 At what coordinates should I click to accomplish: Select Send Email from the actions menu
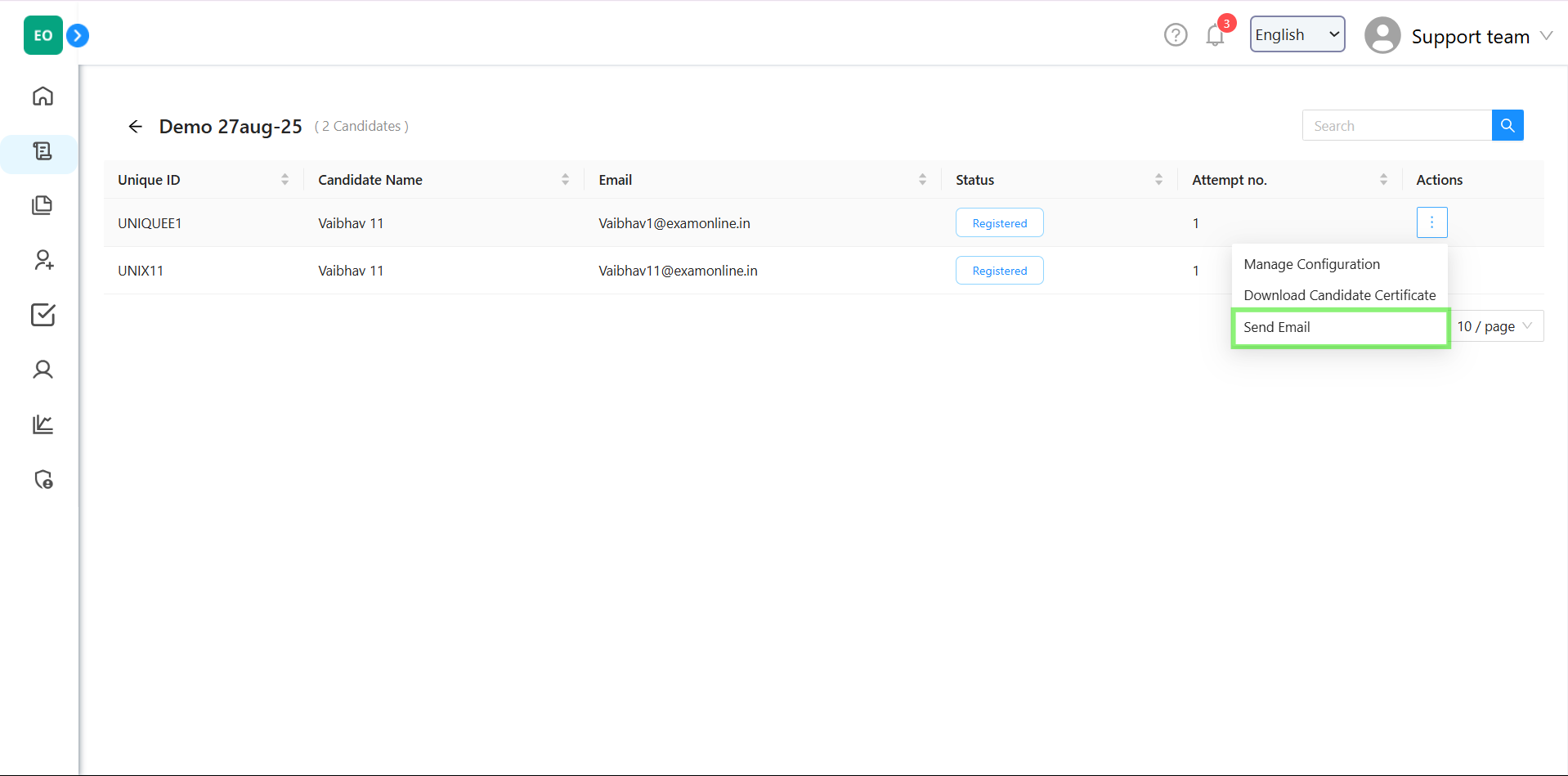tap(1277, 327)
